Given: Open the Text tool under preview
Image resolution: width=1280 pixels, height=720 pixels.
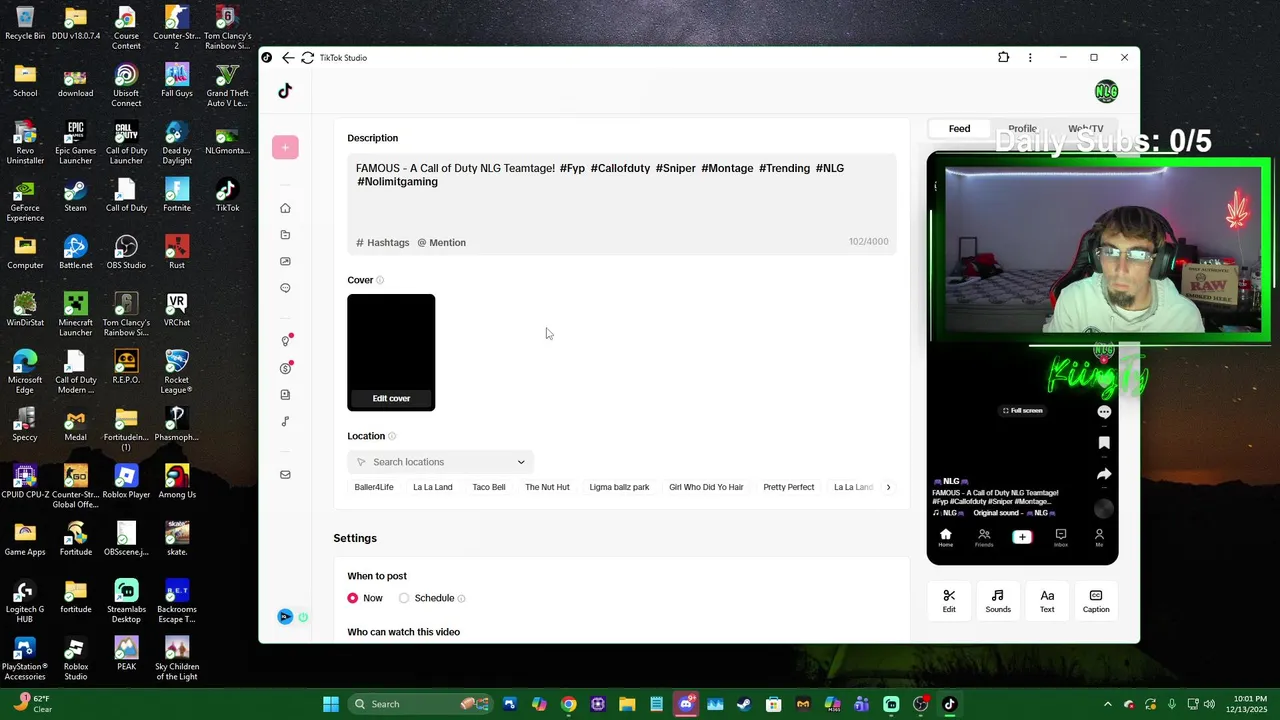Looking at the screenshot, I should [x=1047, y=601].
